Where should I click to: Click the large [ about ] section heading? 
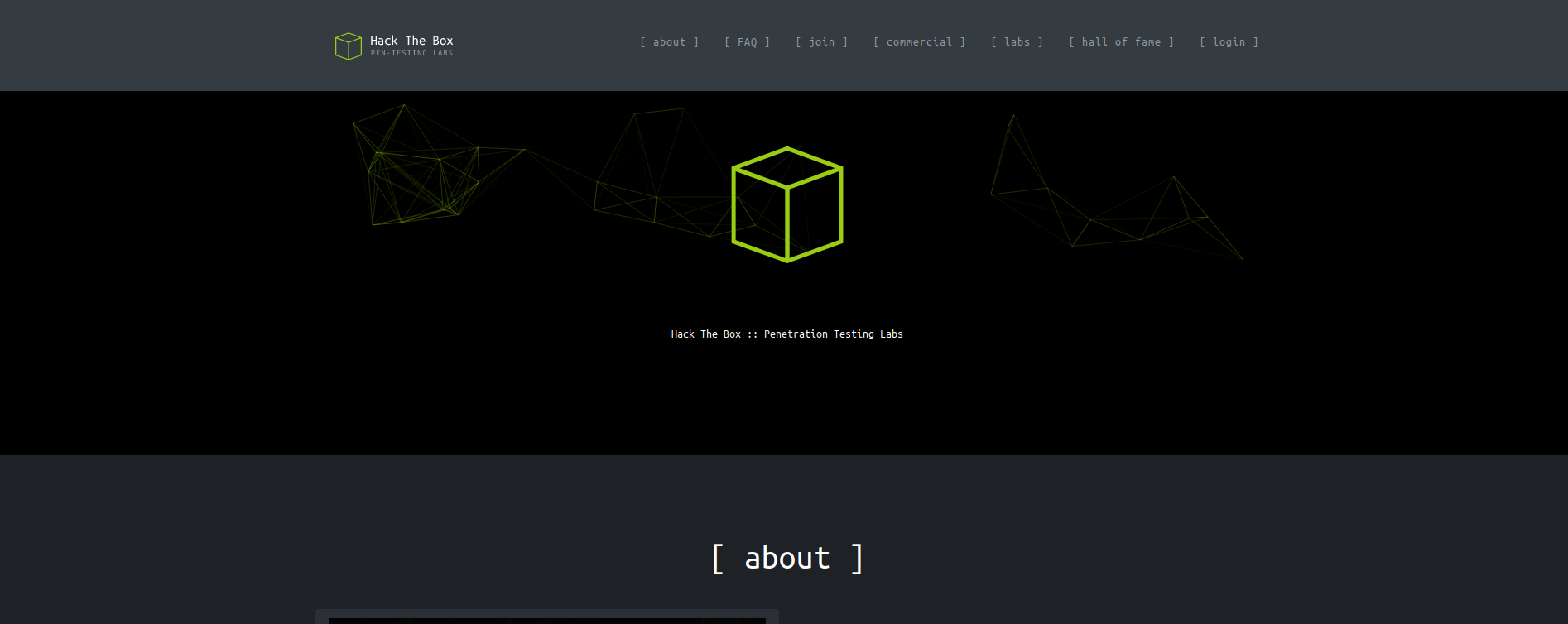tap(786, 559)
